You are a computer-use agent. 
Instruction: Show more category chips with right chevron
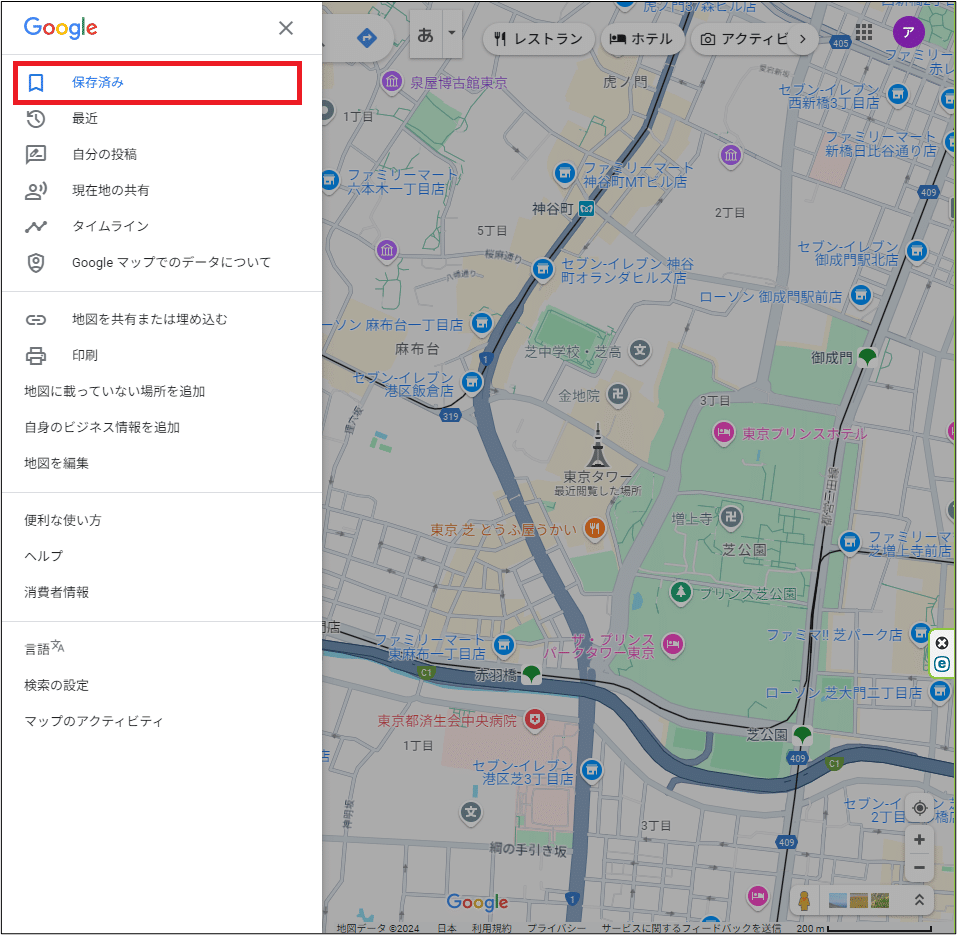click(x=803, y=39)
